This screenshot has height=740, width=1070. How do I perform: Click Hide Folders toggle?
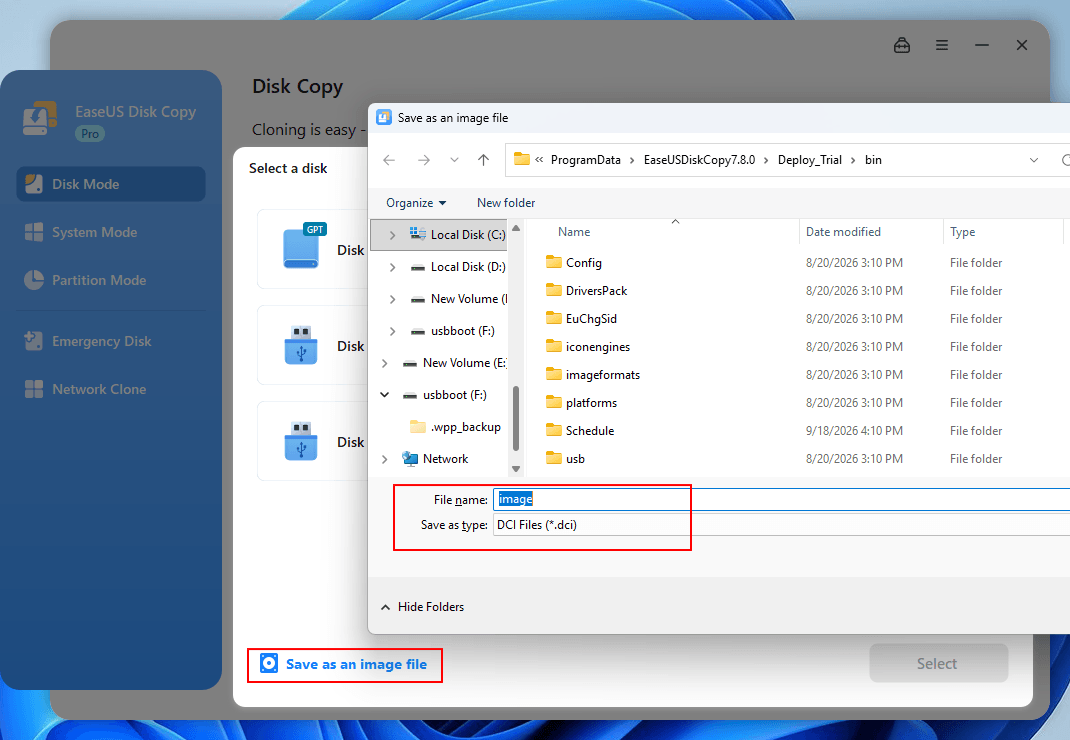click(422, 607)
